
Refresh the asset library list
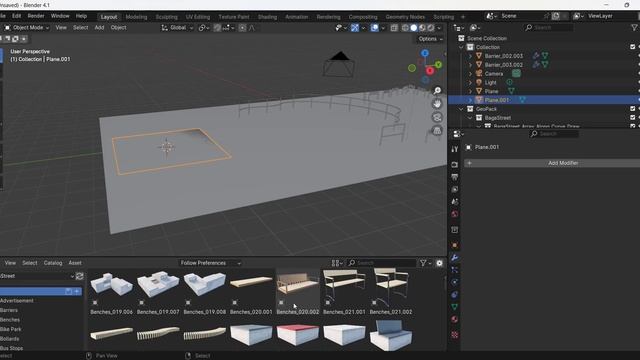point(80,276)
